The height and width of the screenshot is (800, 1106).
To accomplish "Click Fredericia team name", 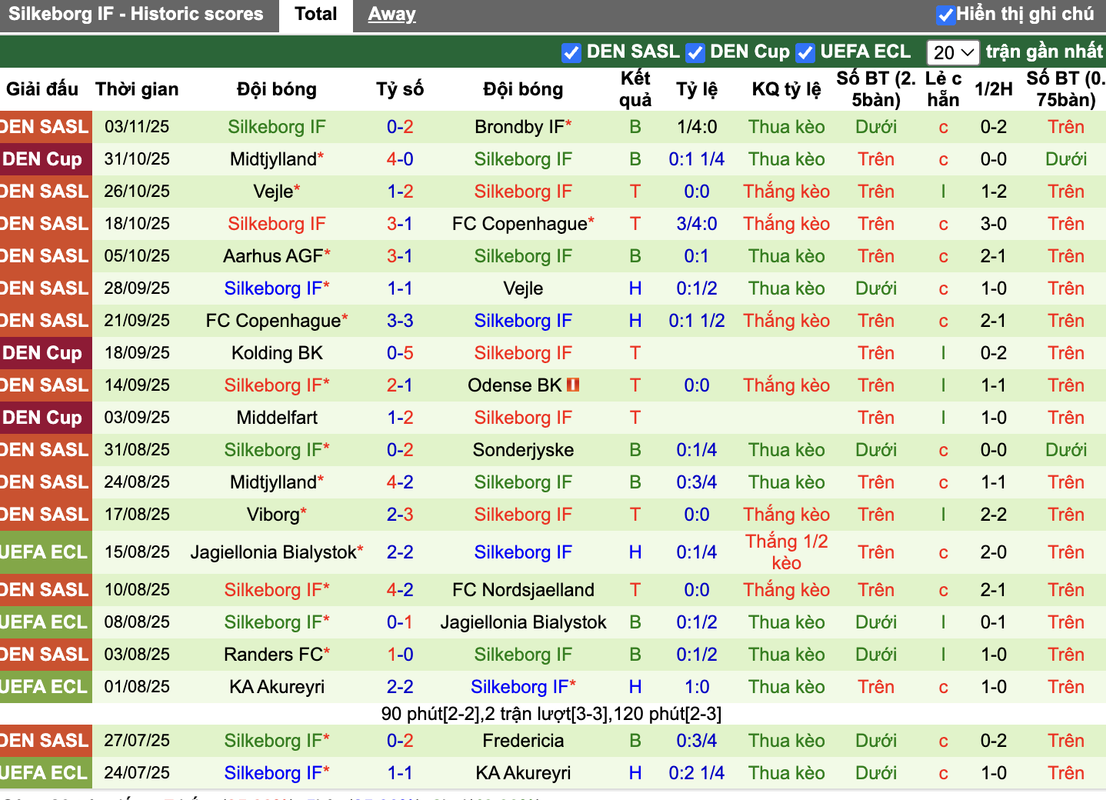I will point(523,741).
